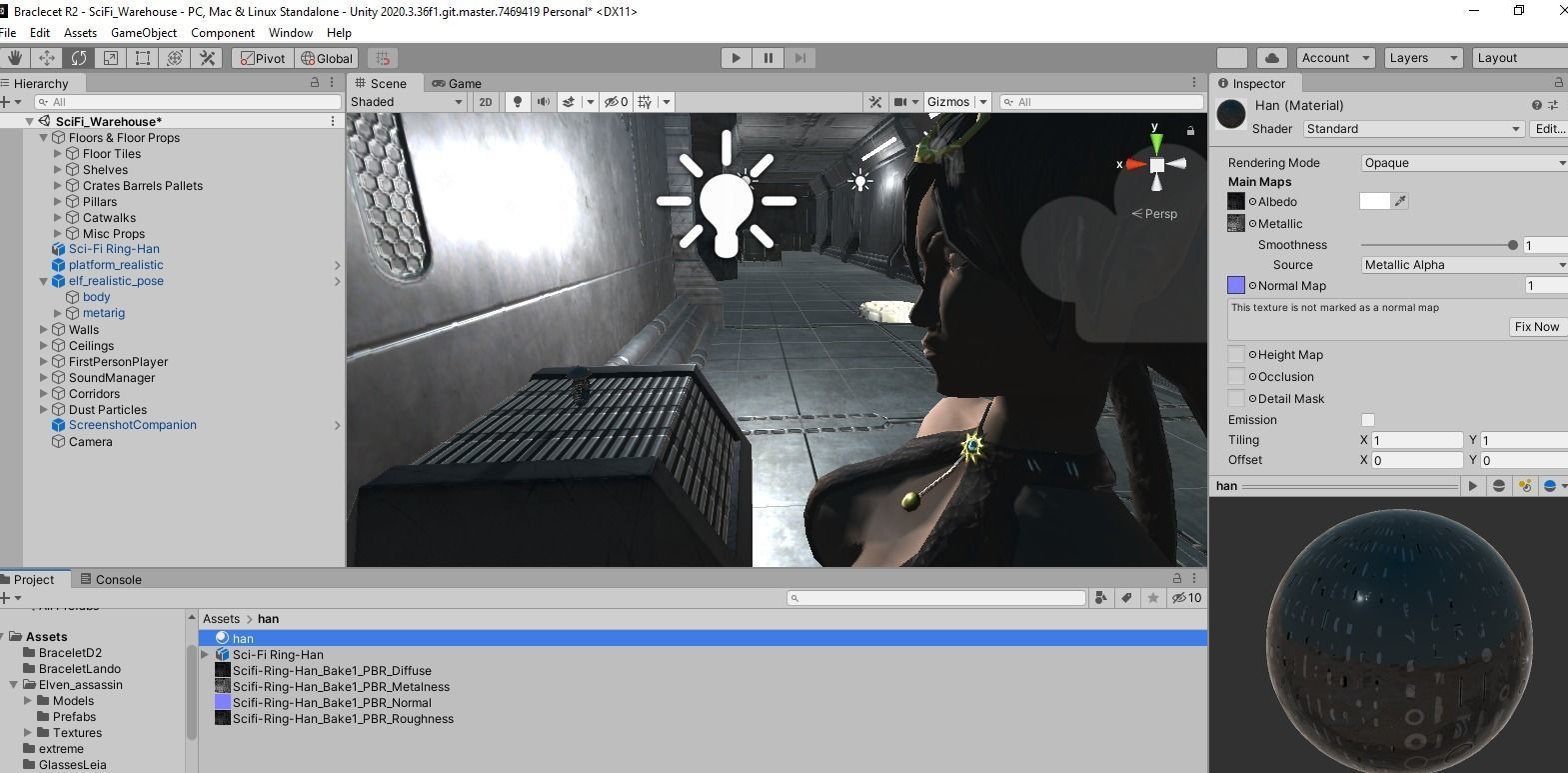1568x773 pixels.
Task: Select the Move tool
Action: tap(47, 58)
